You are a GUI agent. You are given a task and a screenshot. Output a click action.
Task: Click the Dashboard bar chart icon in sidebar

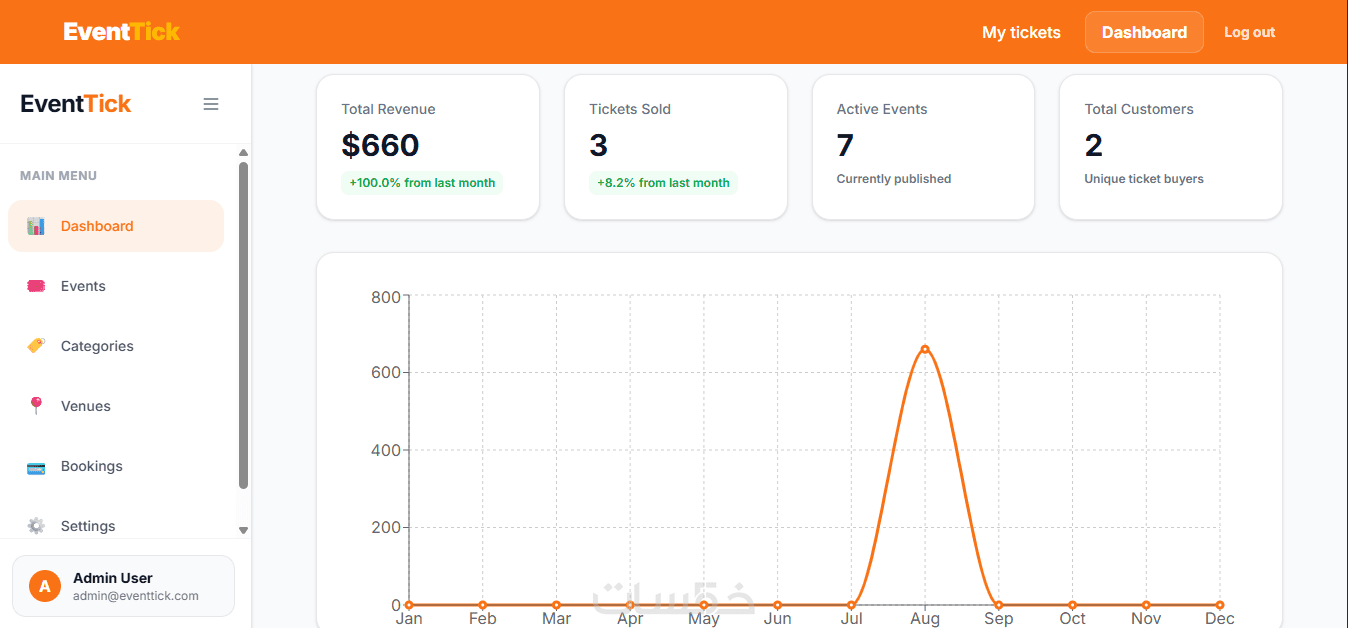click(36, 226)
